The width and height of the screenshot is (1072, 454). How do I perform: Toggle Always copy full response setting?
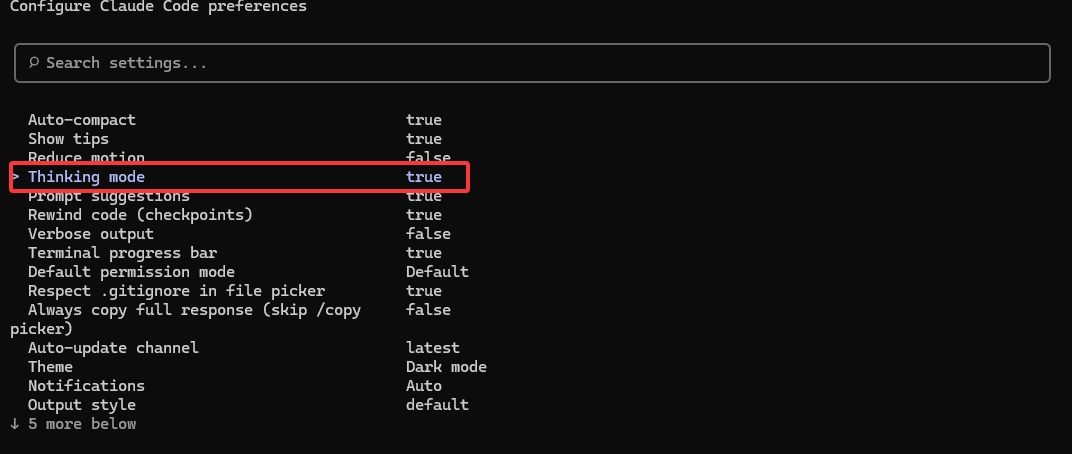pyautogui.click(x=194, y=310)
